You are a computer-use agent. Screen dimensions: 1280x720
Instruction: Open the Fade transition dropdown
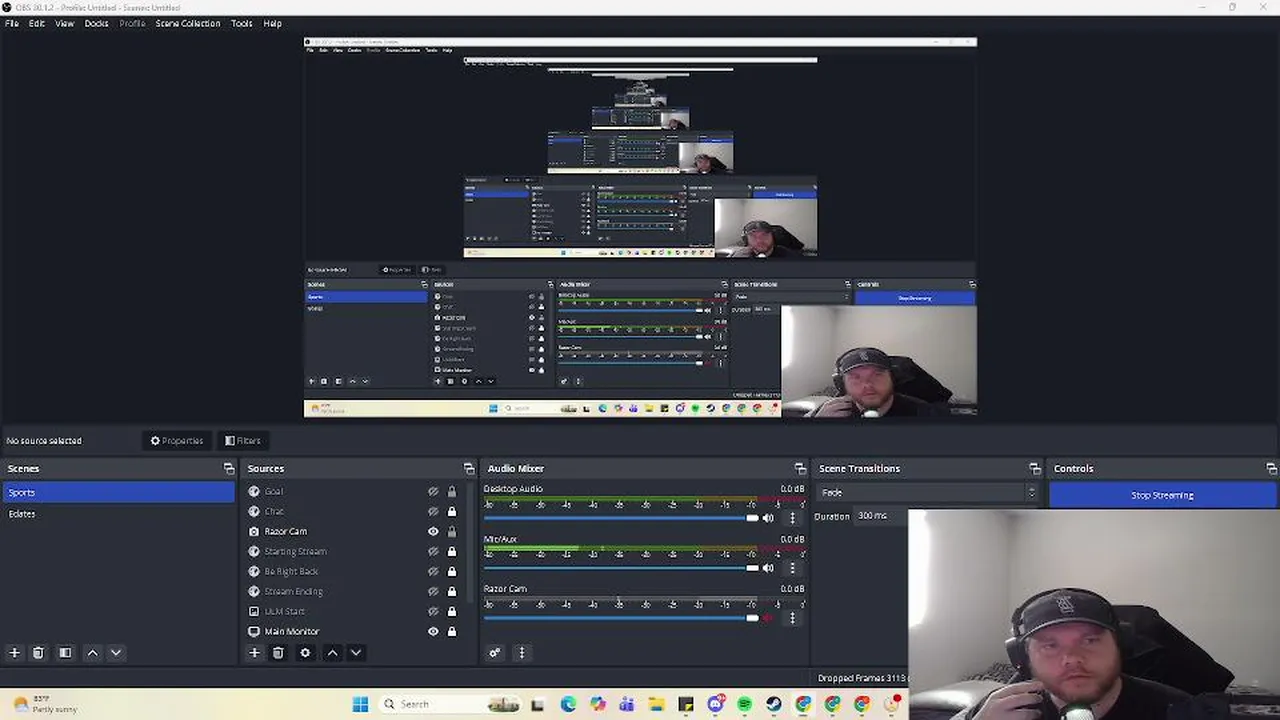point(928,492)
